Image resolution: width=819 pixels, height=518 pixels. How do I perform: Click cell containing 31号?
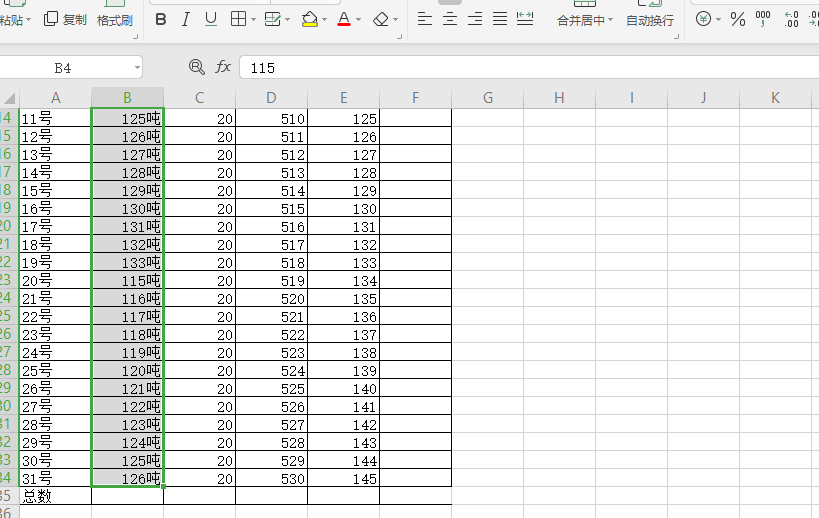[55, 478]
